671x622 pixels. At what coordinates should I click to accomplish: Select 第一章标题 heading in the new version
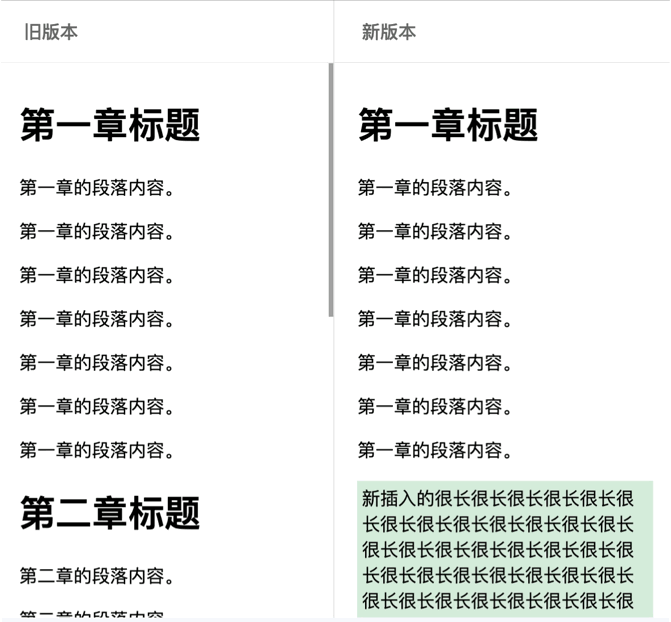(448, 125)
